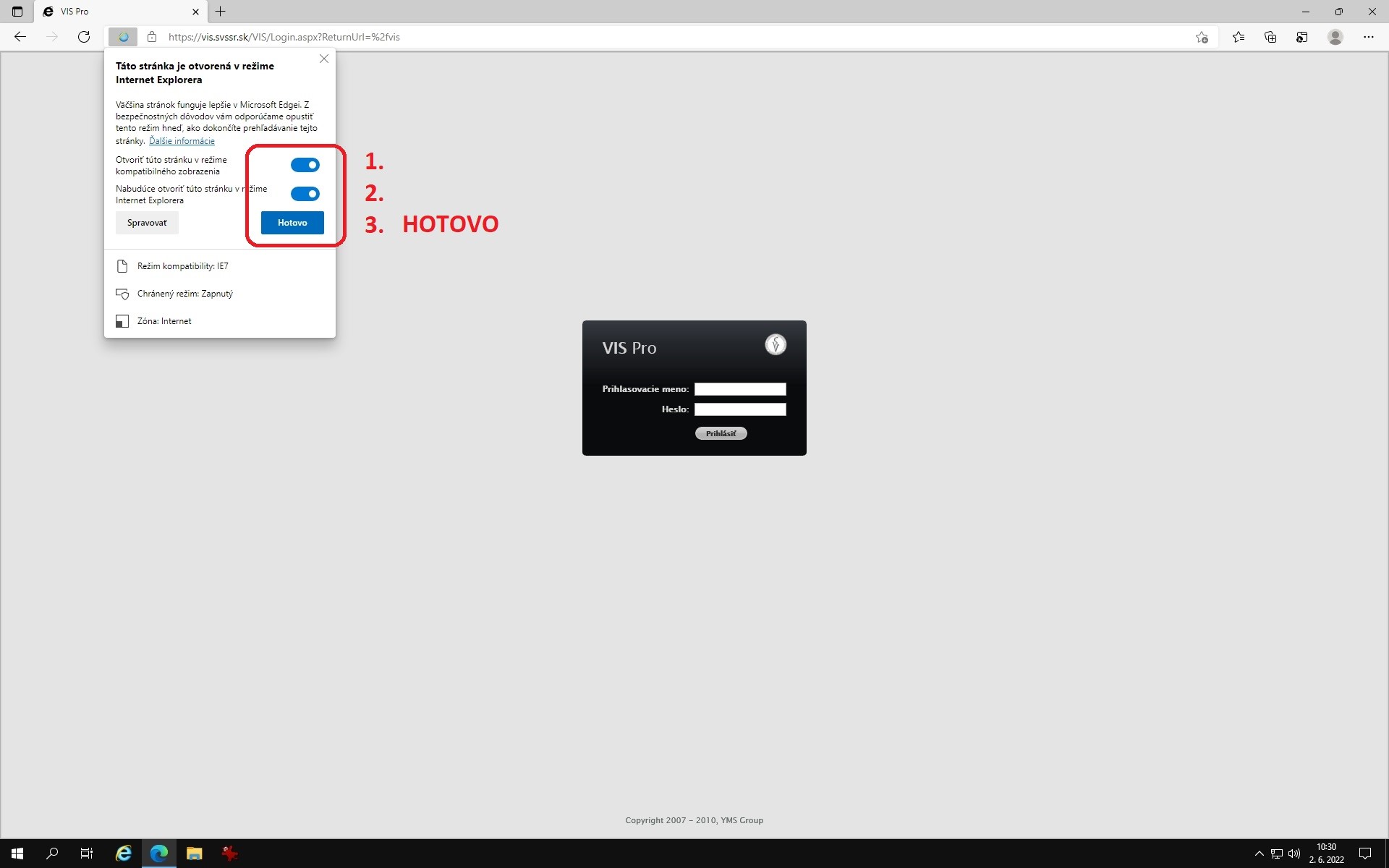Click the Spravovať button
Image resolution: width=1389 pixels, height=868 pixels.
tap(147, 223)
